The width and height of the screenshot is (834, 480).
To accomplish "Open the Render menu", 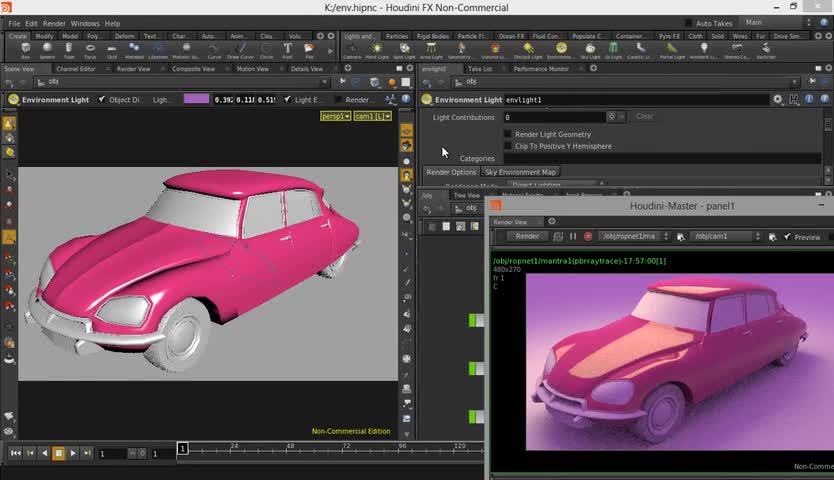I will click(x=54, y=23).
